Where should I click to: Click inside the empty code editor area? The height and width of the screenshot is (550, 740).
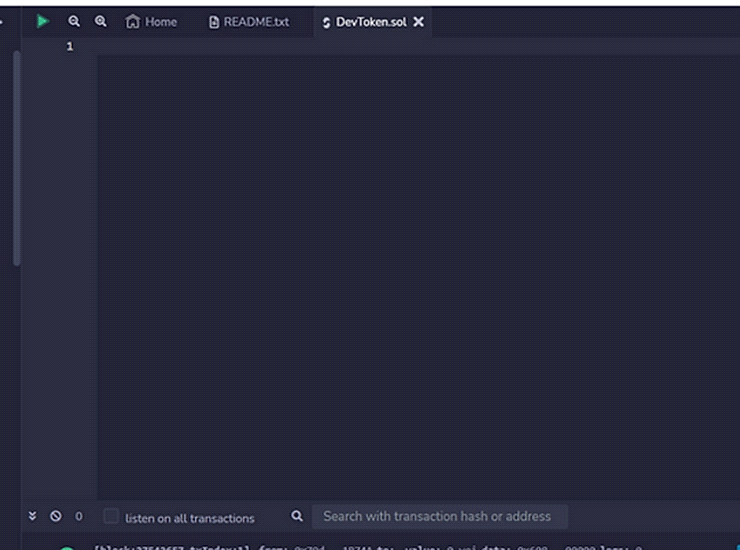coord(400,250)
